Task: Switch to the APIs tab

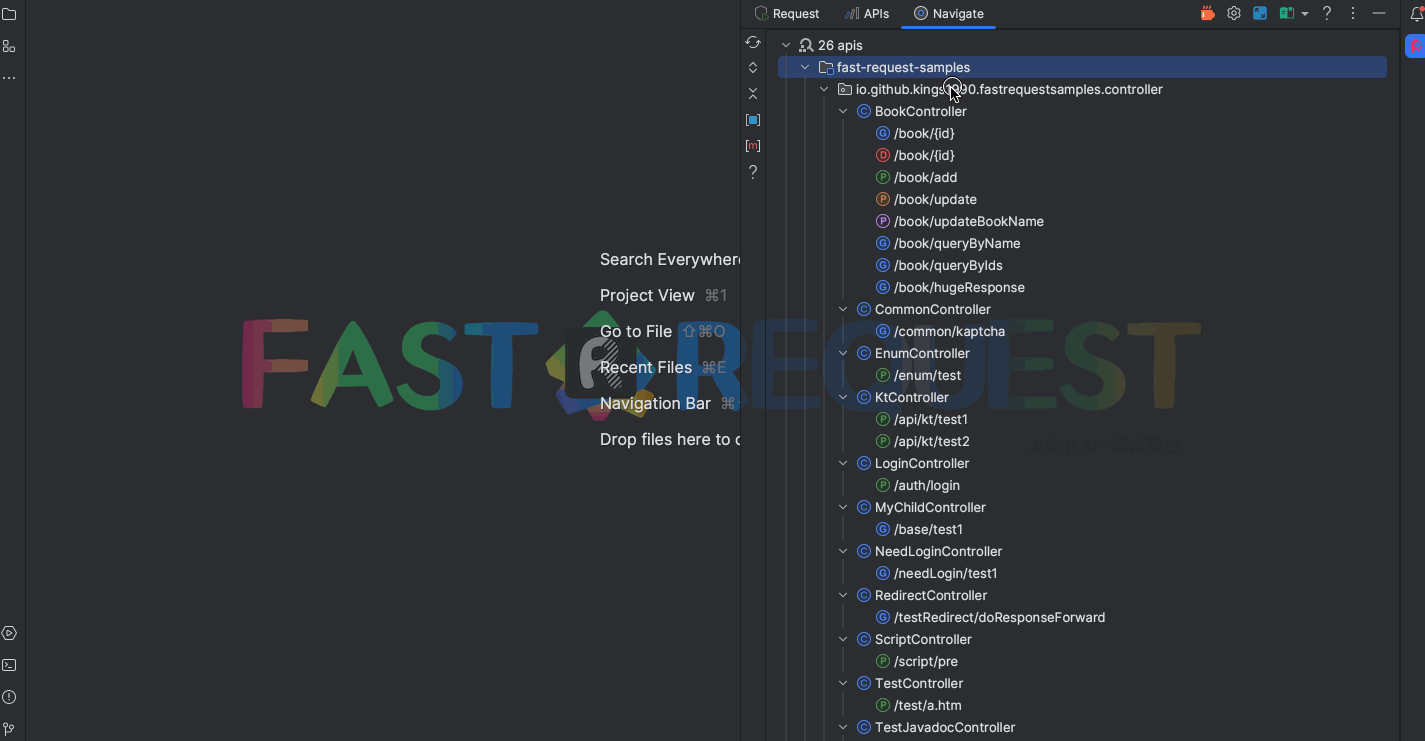Action: pos(867,14)
